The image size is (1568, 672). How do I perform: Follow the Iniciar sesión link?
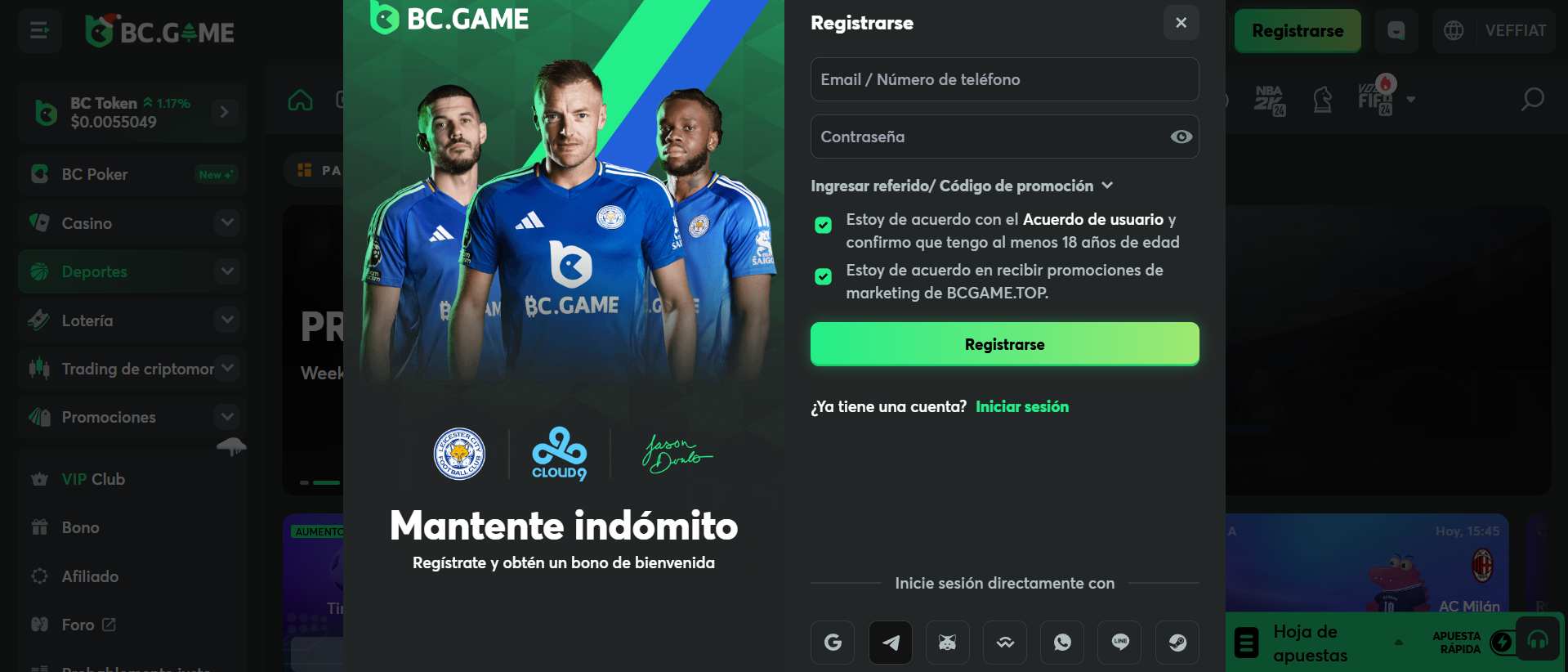click(x=1022, y=406)
